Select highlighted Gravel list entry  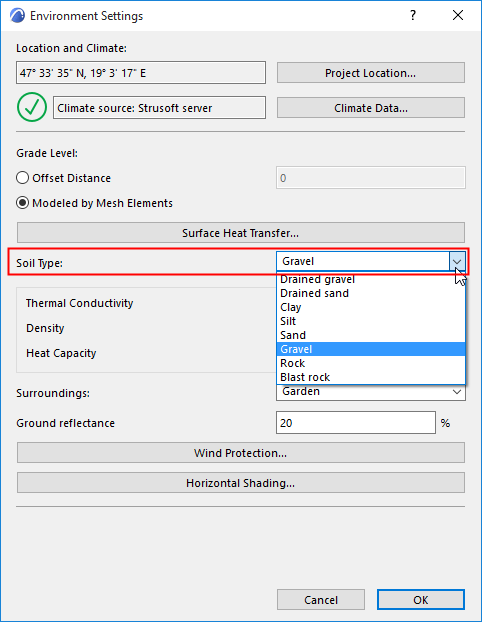click(371, 349)
